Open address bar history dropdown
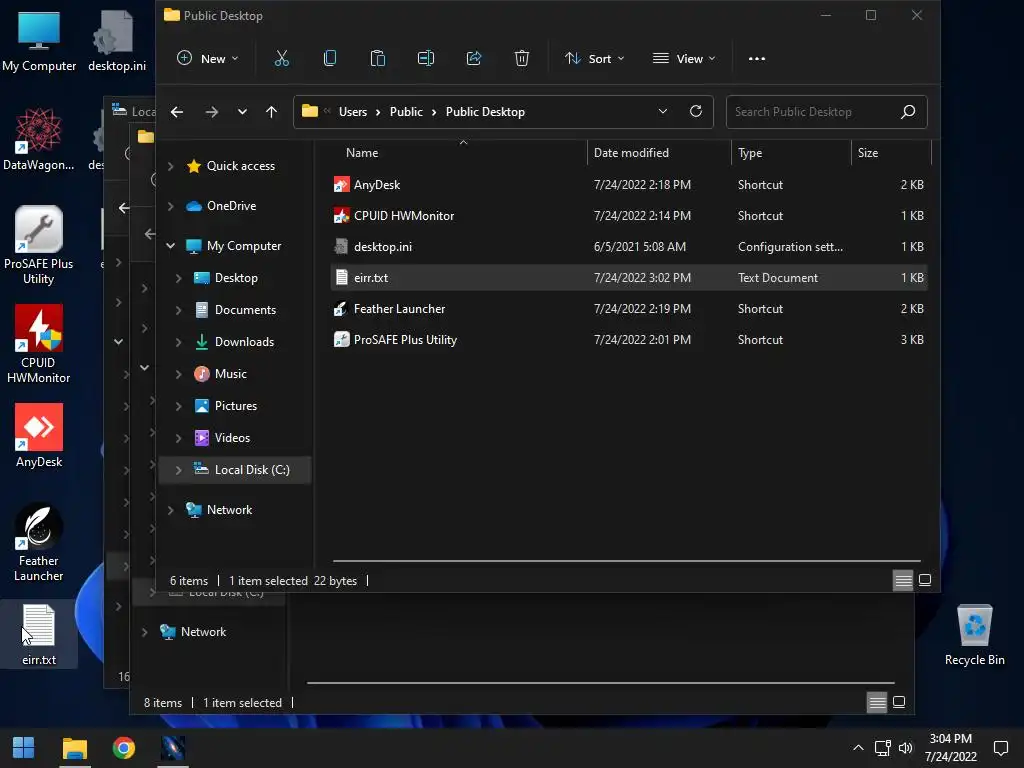Image resolution: width=1024 pixels, height=768 pixels. pos(663,111)
